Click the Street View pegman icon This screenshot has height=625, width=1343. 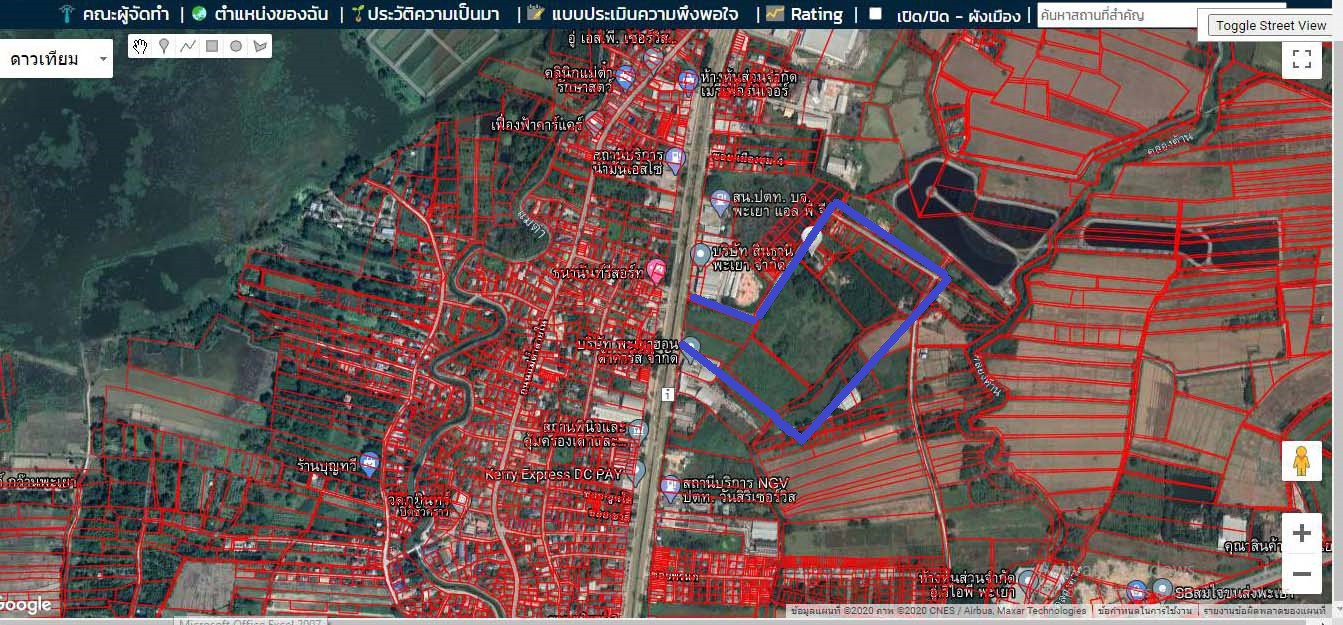pyautogui.click(x=1301, y=462)
